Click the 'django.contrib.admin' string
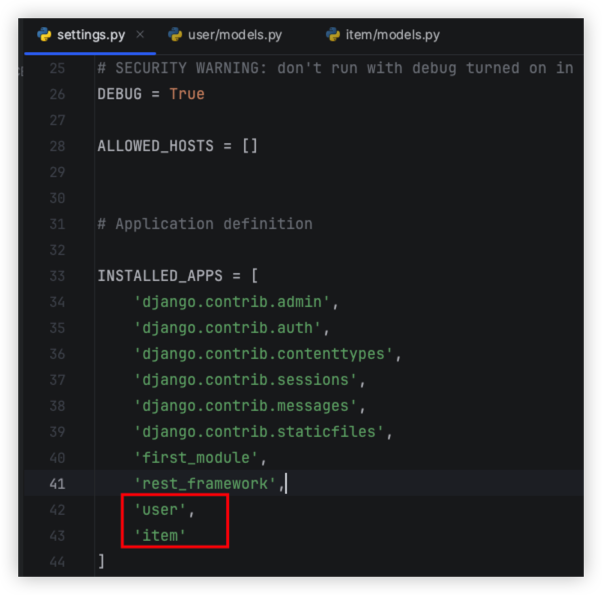The width and height of the screenshot is (602, 595). point(235,302)
